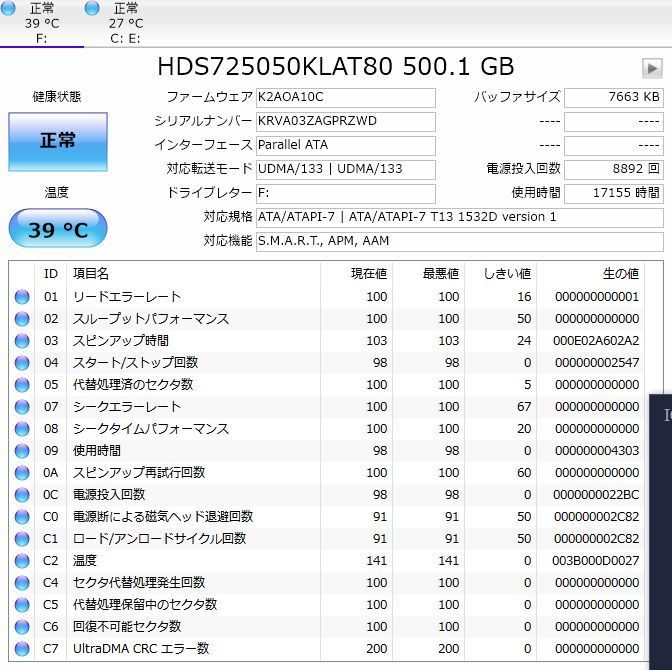Click the transfer mode field UDMA/133

click(345, 169)
